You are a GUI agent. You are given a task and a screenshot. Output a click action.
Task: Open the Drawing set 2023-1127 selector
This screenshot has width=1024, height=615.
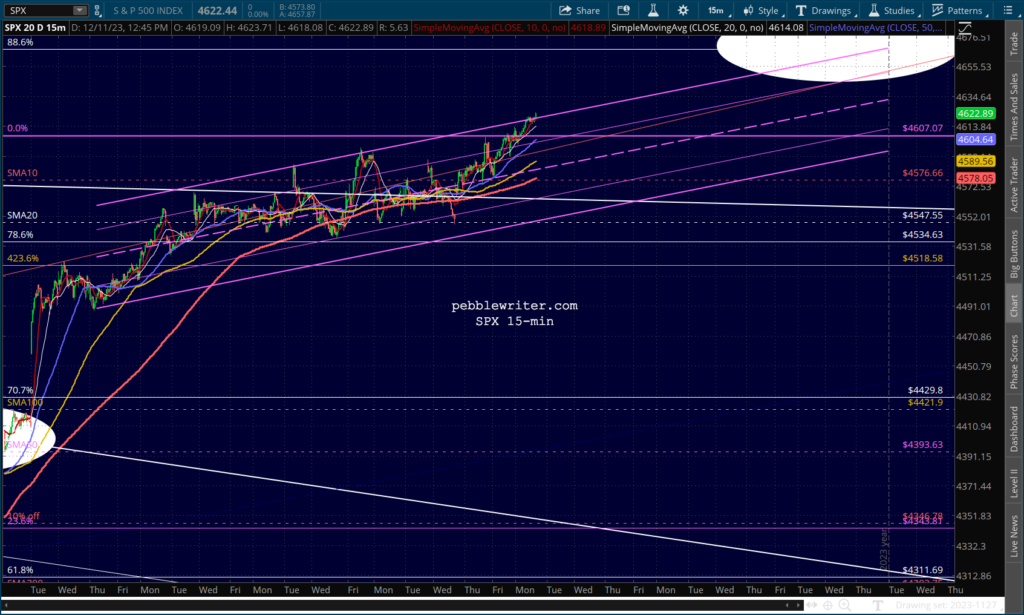948,605
